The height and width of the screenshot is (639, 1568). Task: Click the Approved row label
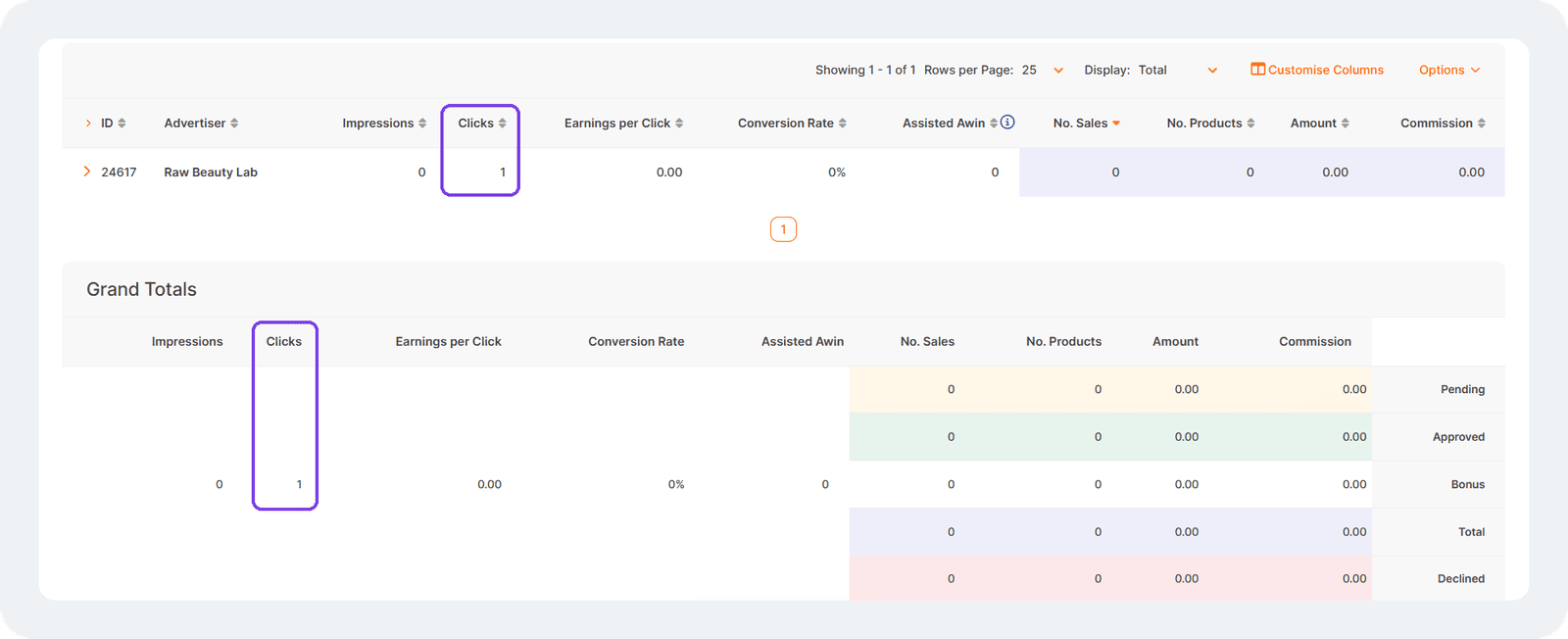[x=1458, y=437]
